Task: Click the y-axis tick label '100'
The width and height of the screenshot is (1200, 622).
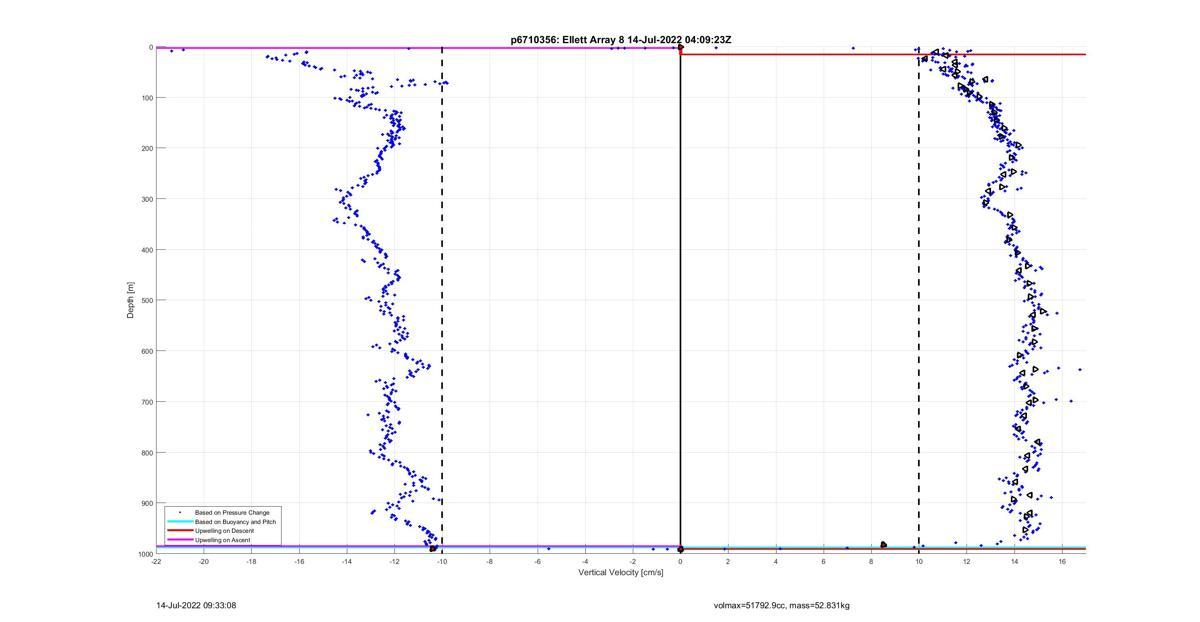Action: tap(146, 98)
